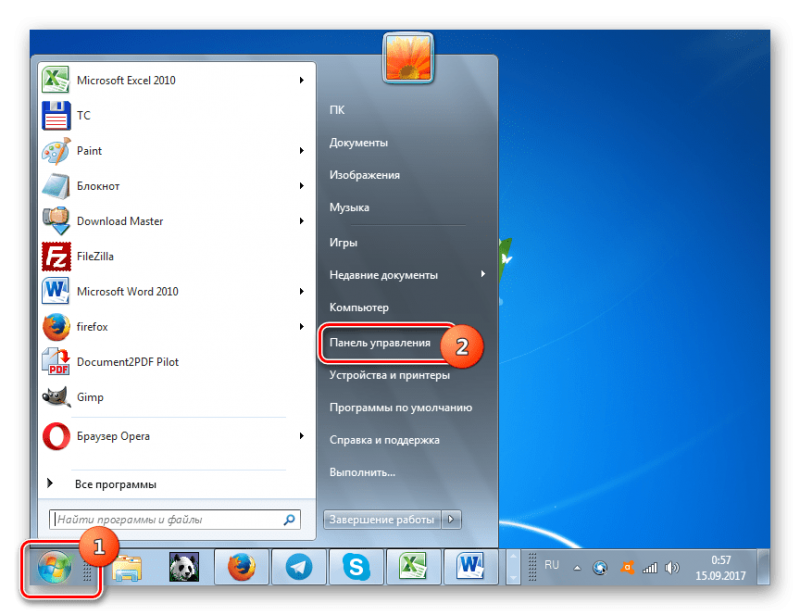
Task: Expand Microsoft Word 2010 jump list arrow
Action: [302, 291]
